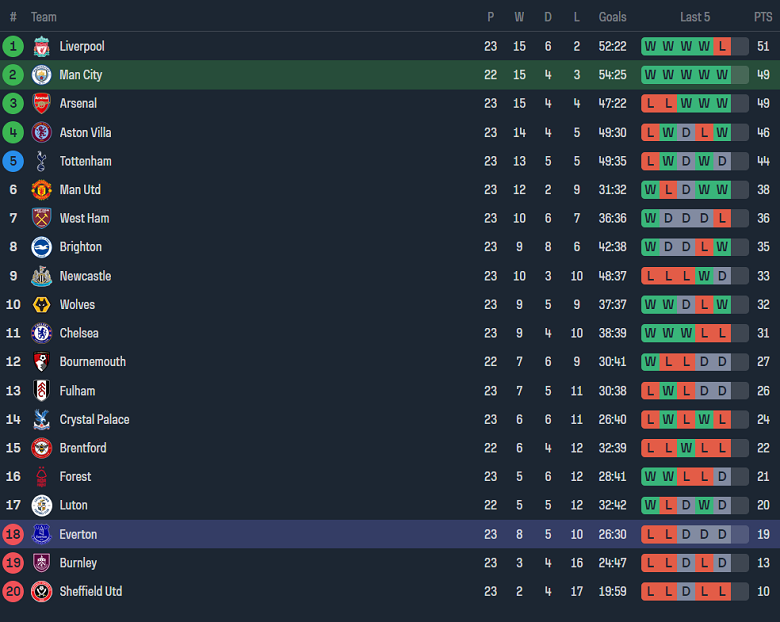780x622 pixels.
Task: Click Liverpool's most recent loss form badge
Action: (x=722, y=46)
